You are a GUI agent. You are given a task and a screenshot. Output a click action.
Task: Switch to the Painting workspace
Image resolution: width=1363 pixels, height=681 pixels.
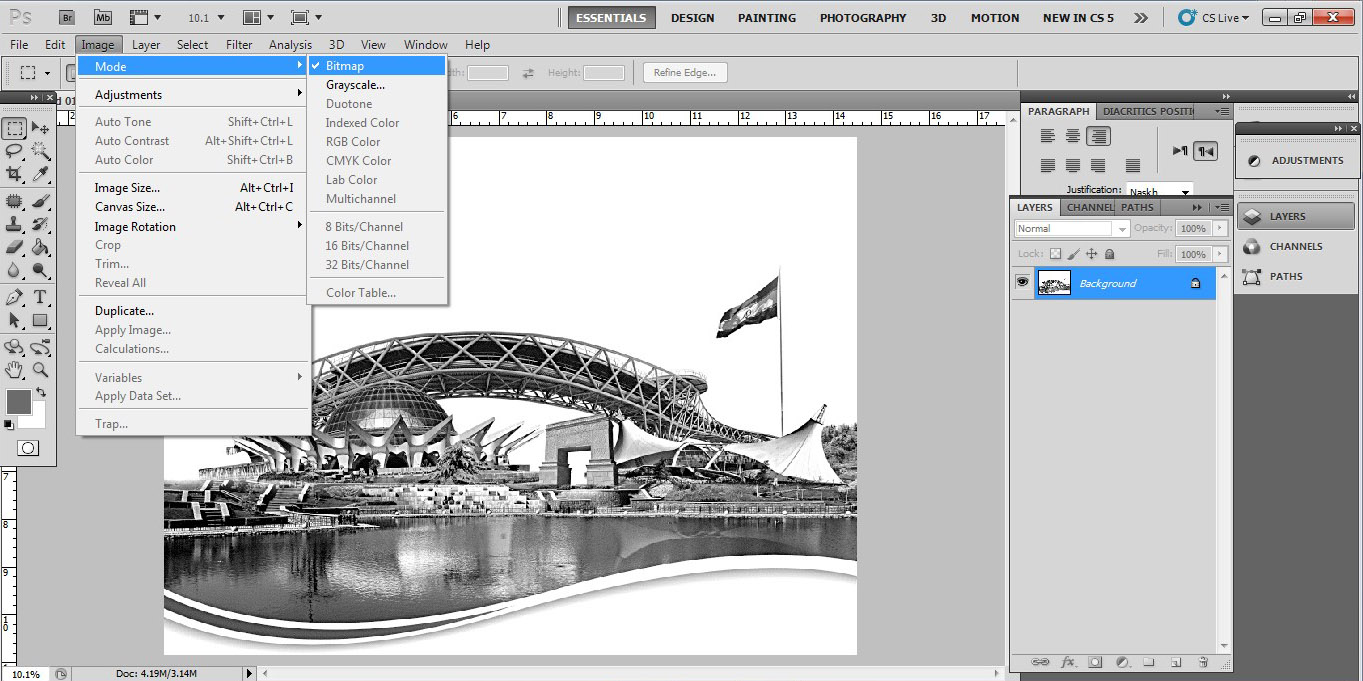pyautogui.click(x=767, y=18)
